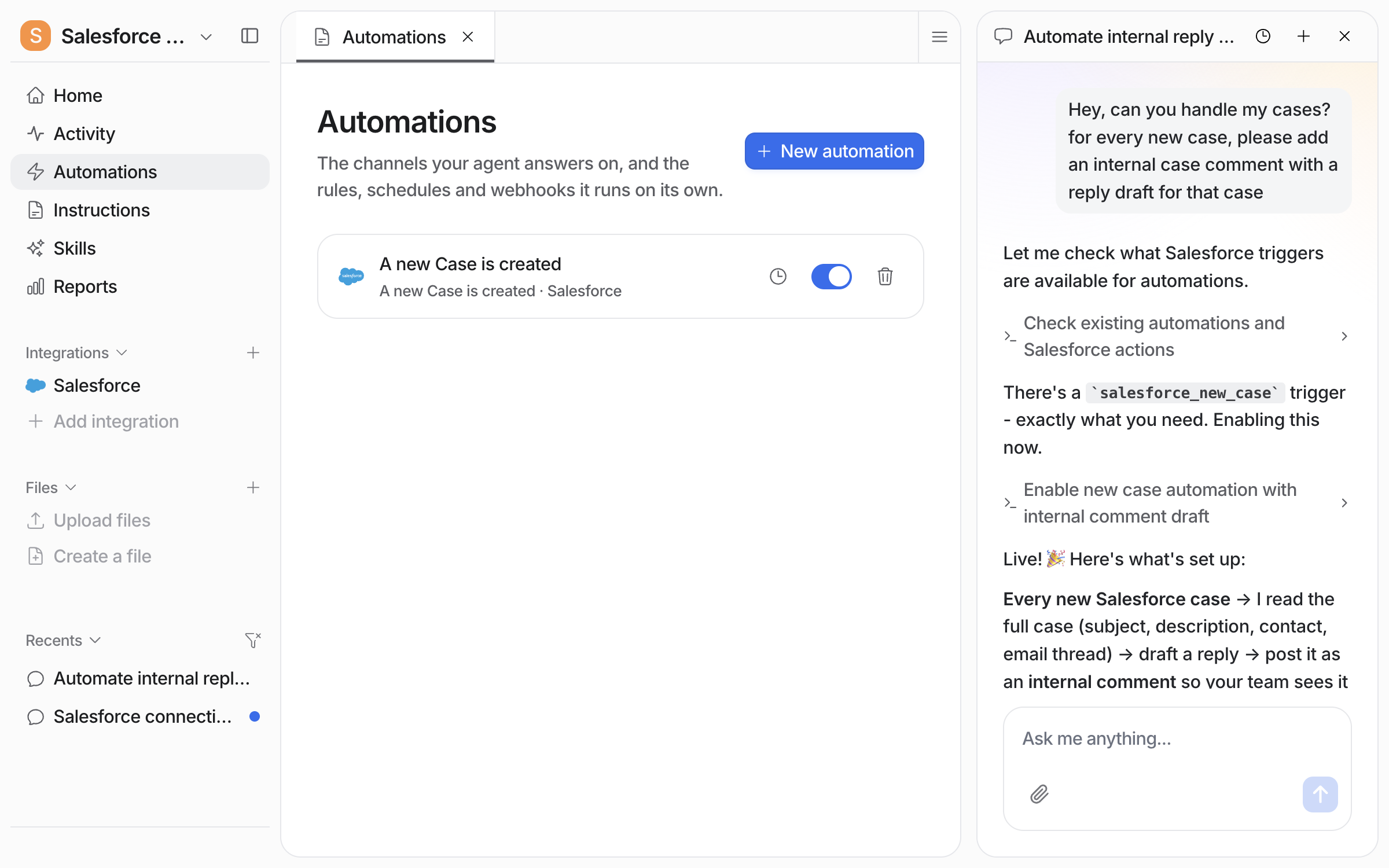The height and width of the screenshot is (868, 1389).
Task: Open the 'Salesforce connecti...' recent chat
Action: pyautogui.click(x=140, y=716)
